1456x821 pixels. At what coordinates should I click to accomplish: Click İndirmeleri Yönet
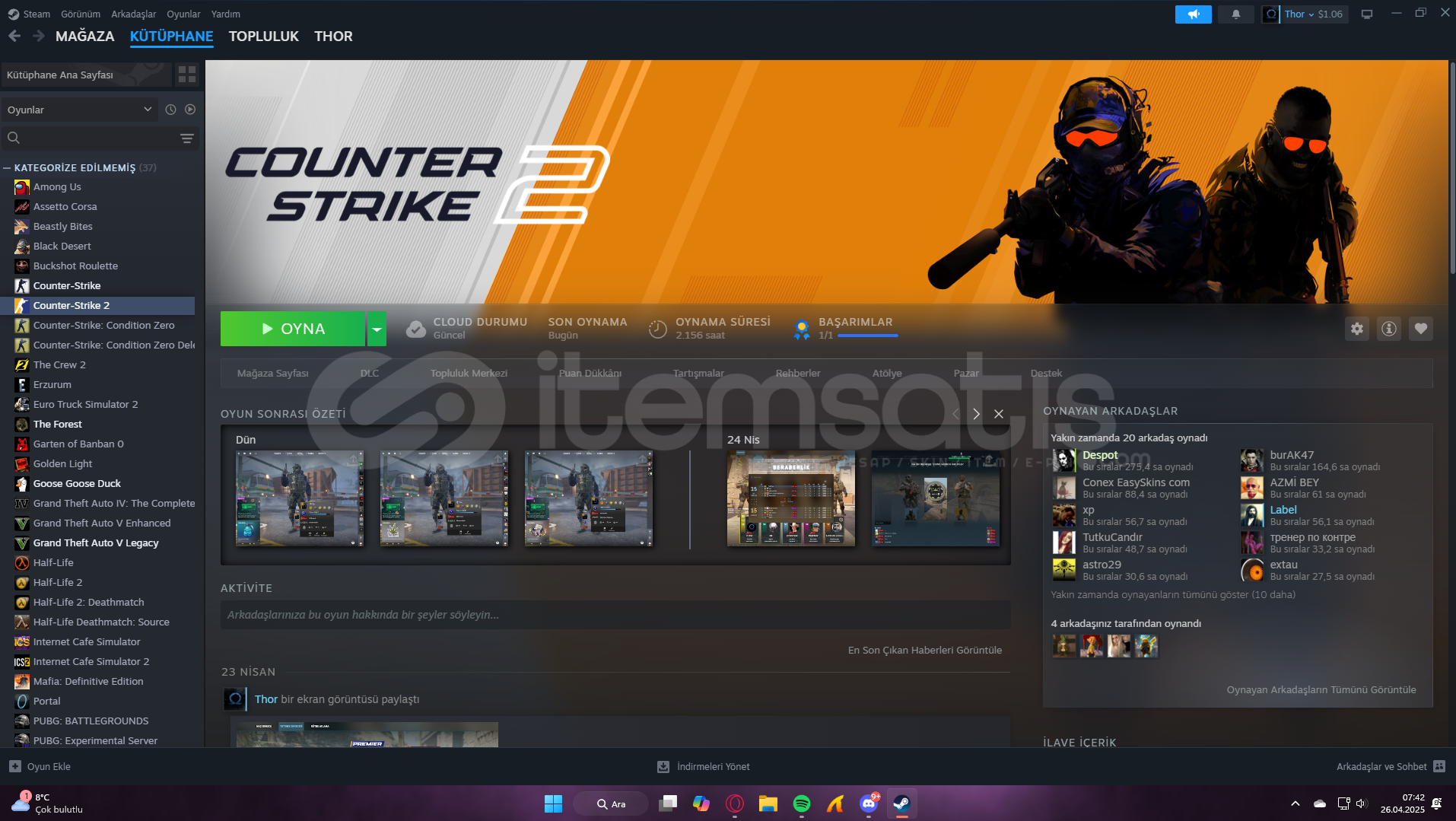[704, 766]
